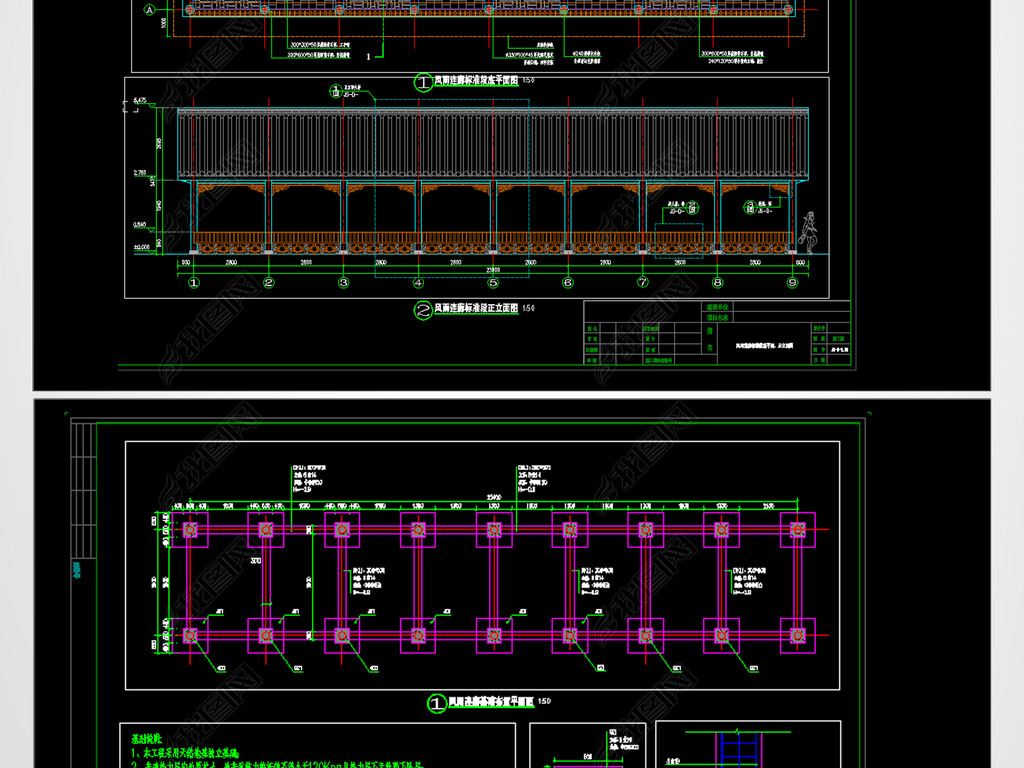Select the detail callout bubble 3 inside the elevation

coord(750,206)
